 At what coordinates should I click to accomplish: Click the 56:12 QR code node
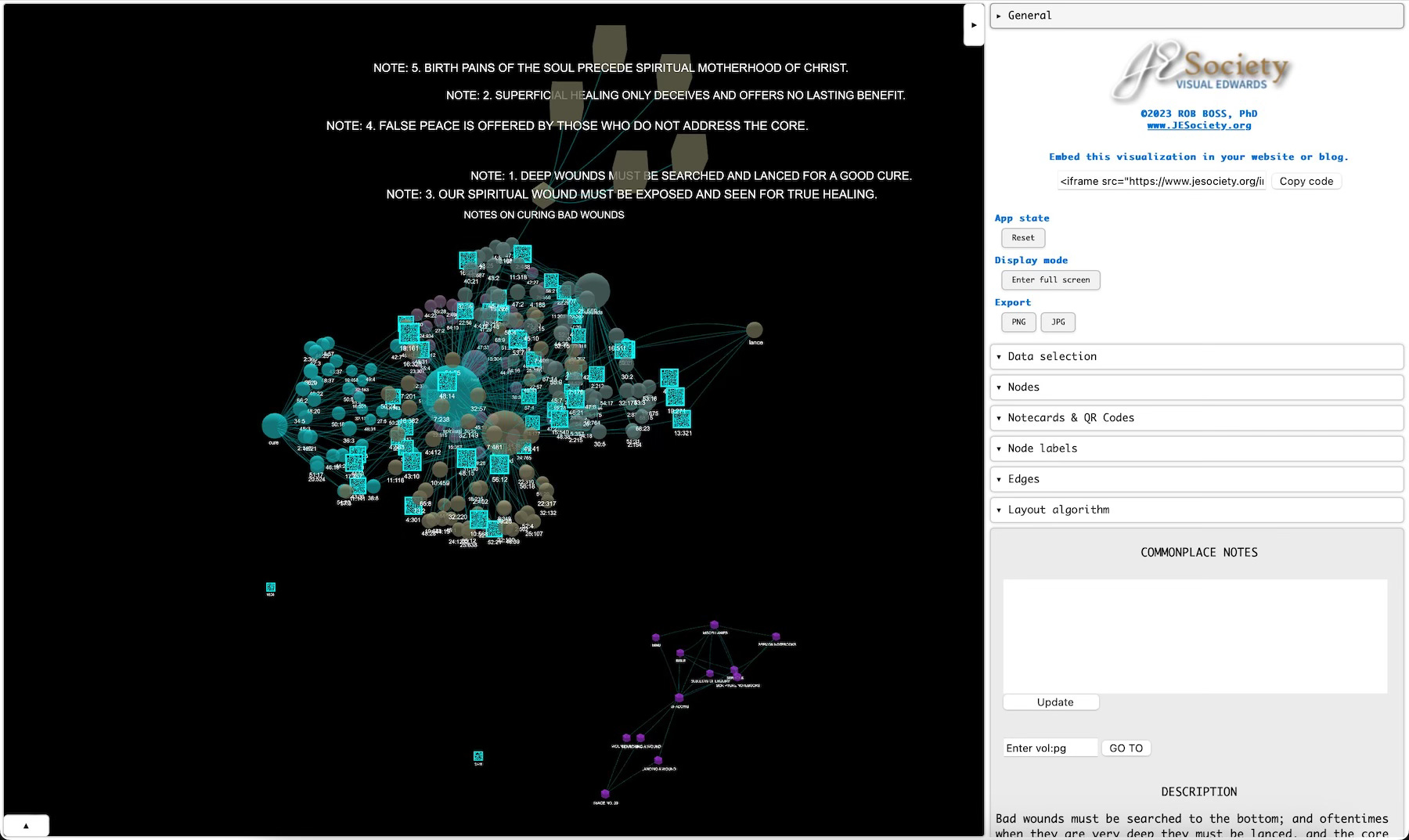(x=499, y=464)
